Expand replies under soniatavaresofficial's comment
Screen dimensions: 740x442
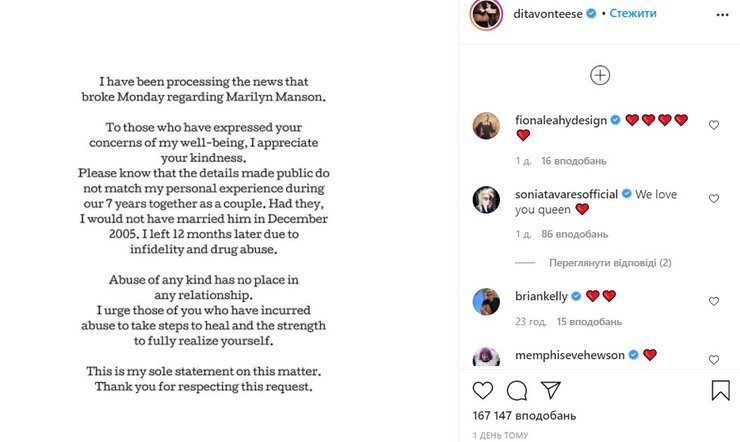tap(609, 263)
